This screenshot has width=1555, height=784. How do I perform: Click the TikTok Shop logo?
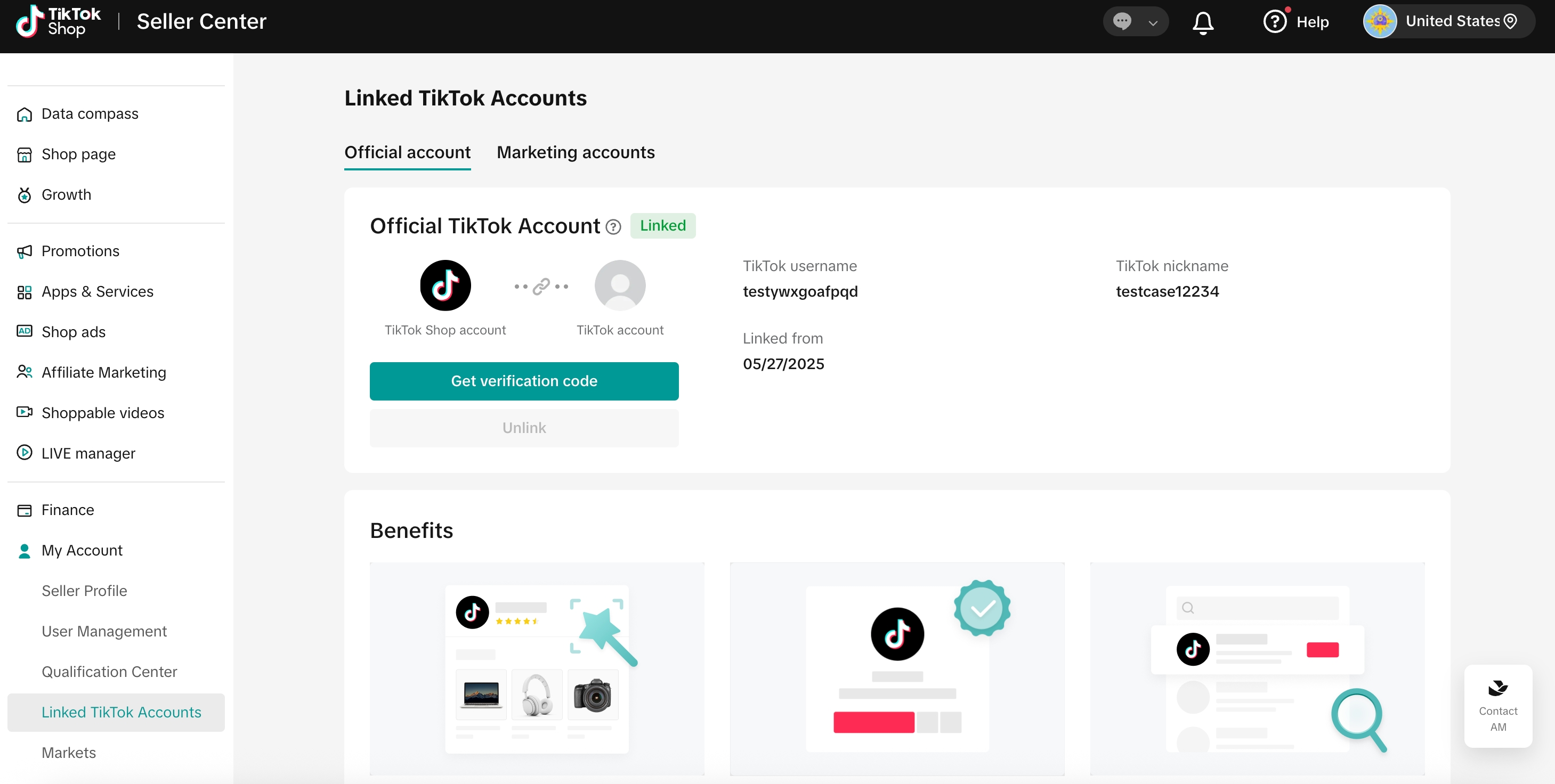58,22
